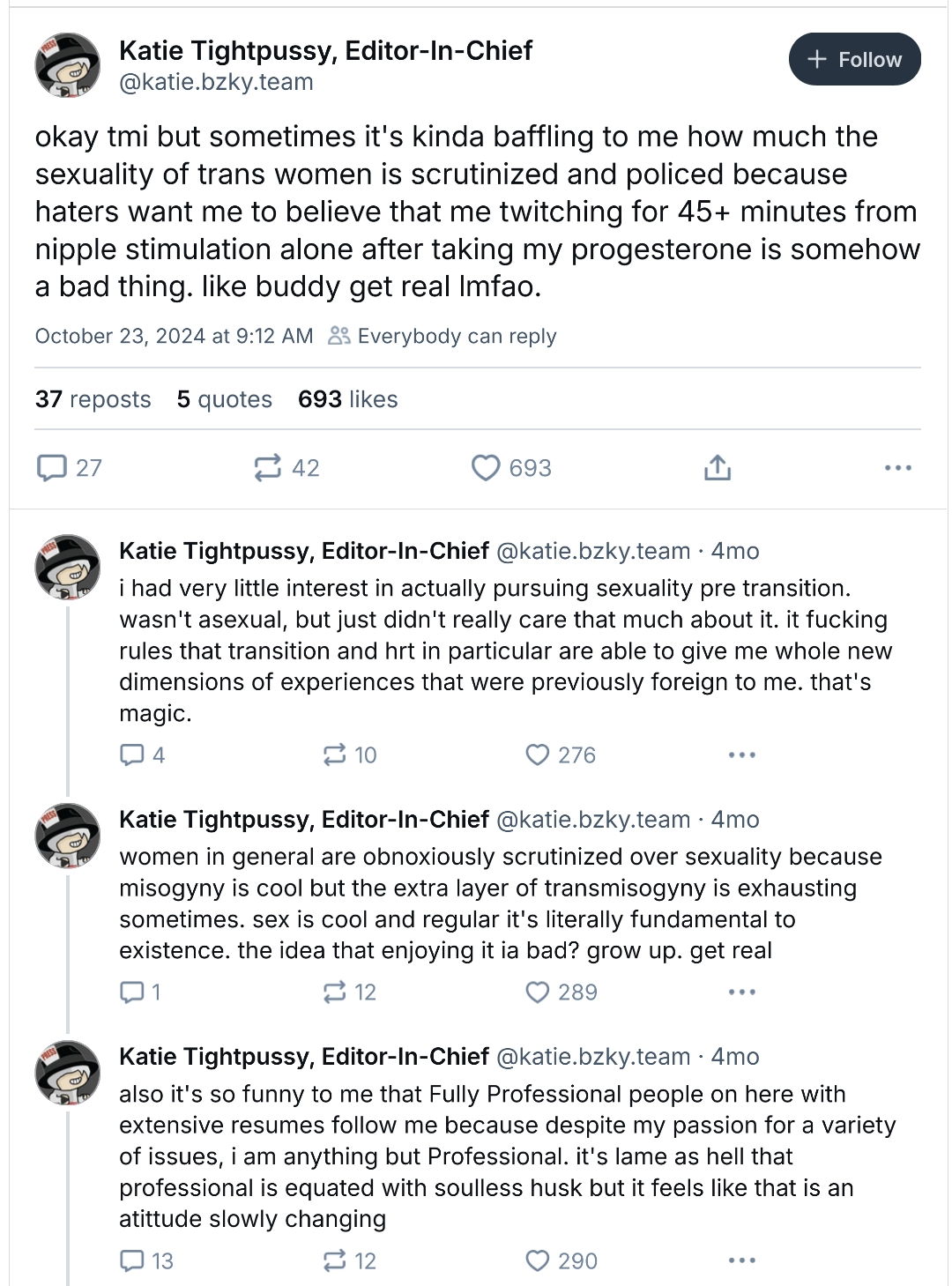Share the main post via share icon
This screenshot has height=1286, width=952.
tap(718, 467)
